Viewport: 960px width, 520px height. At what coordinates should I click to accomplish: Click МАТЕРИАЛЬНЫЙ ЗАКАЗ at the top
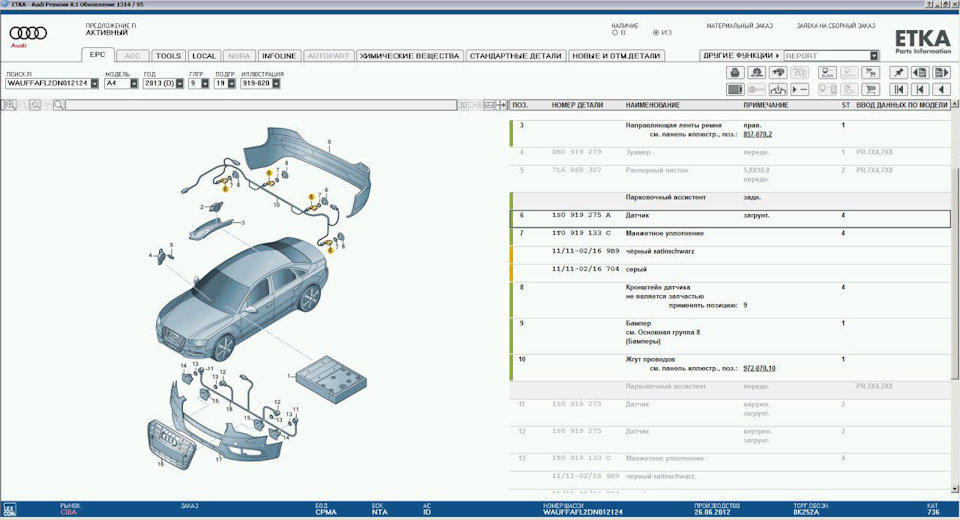[x=740, y=26]
